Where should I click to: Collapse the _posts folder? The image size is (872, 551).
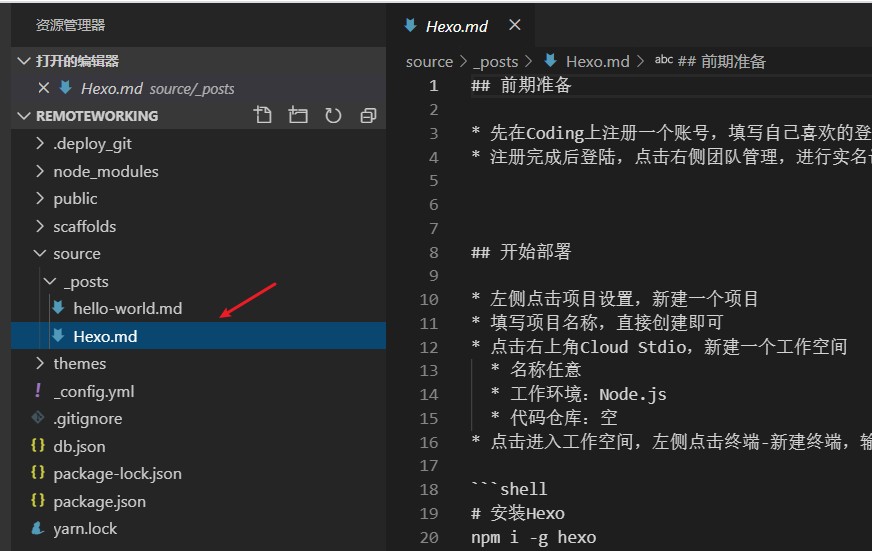click(x=49, y=281)
